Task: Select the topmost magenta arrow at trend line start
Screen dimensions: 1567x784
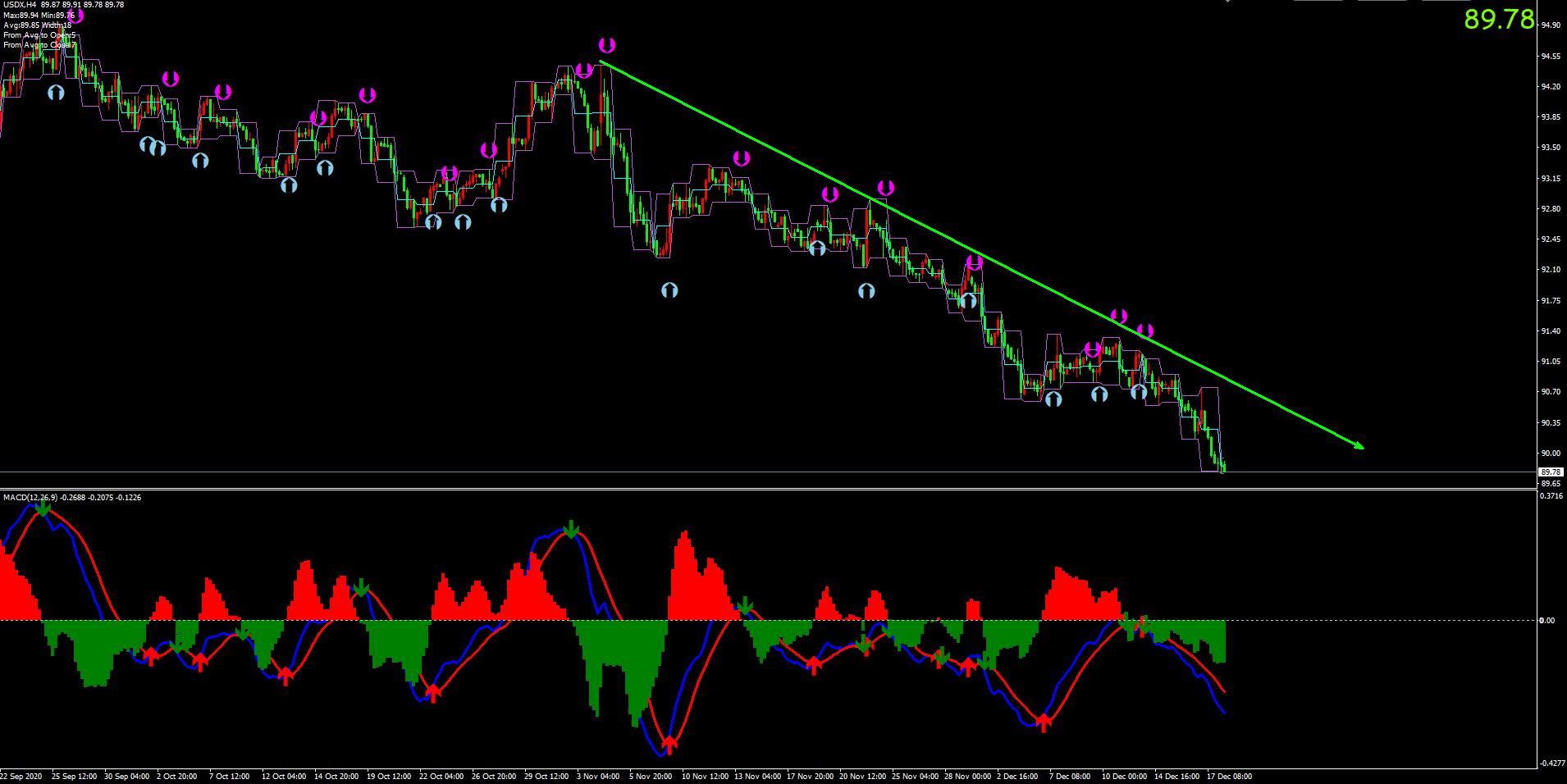Action: click(606, 45)
